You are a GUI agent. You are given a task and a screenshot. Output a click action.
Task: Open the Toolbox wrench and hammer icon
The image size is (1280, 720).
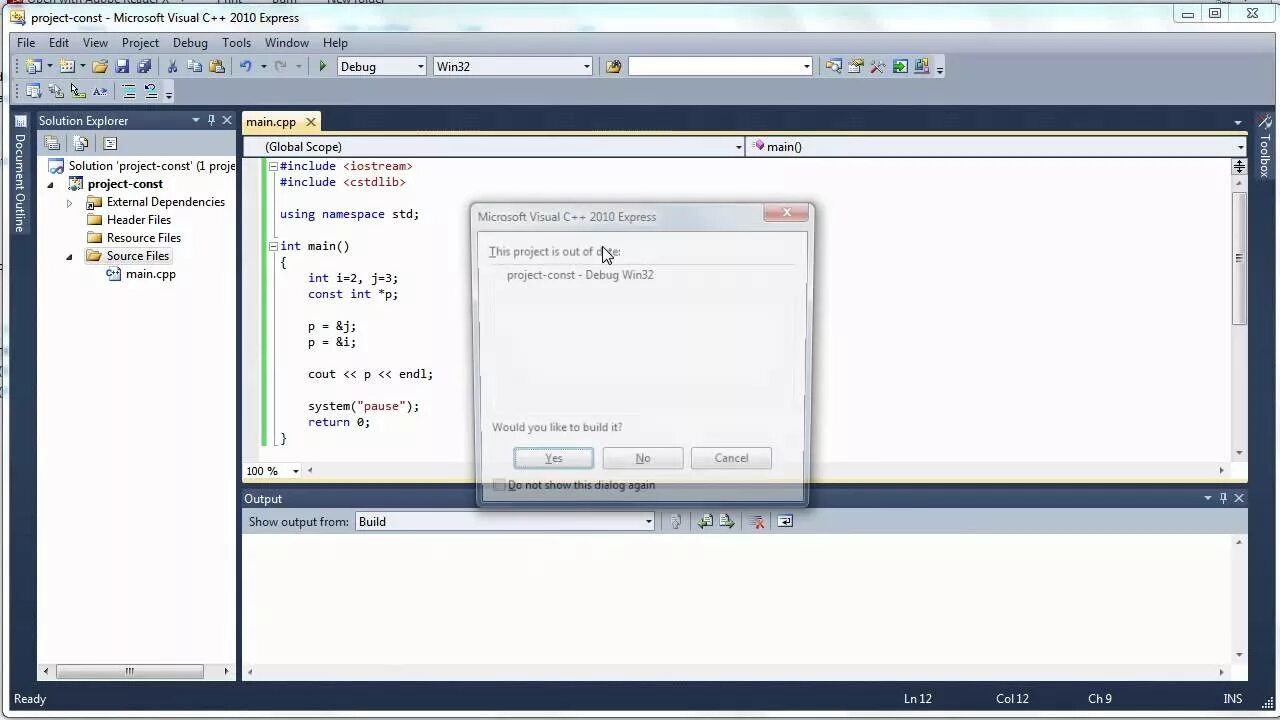878,66
